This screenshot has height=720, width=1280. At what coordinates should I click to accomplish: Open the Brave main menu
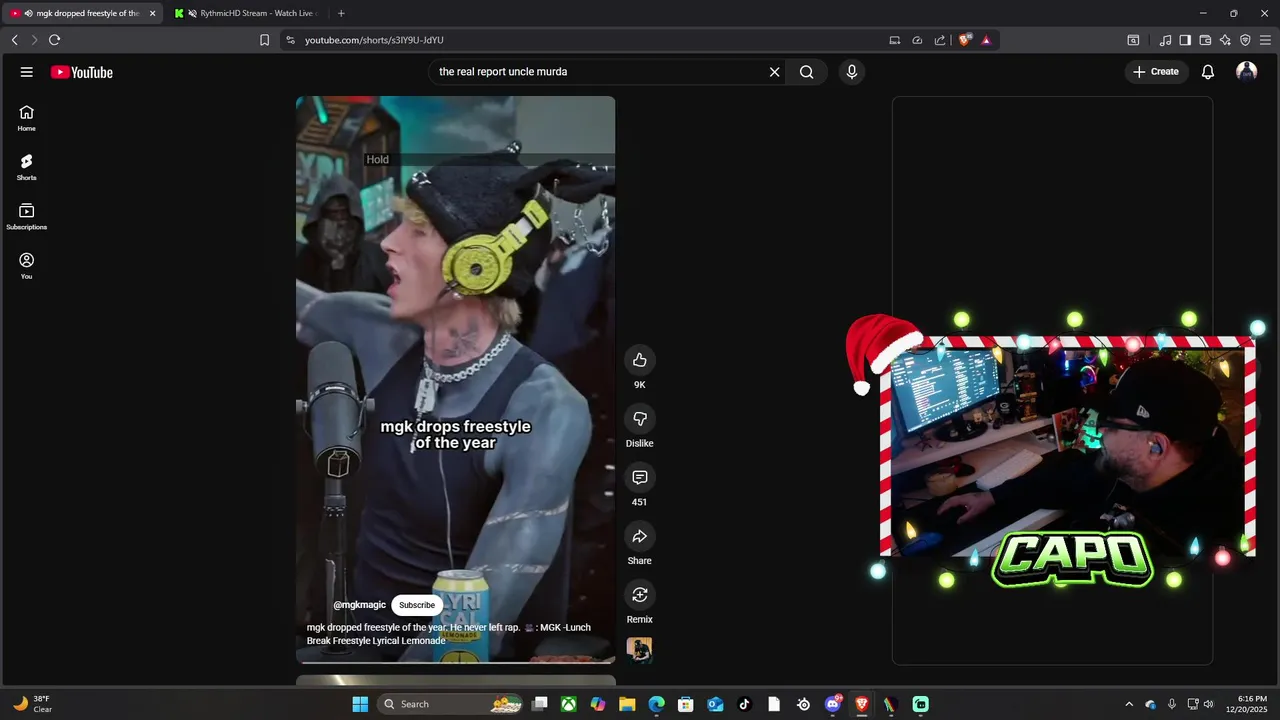[x=1265, y=40]
